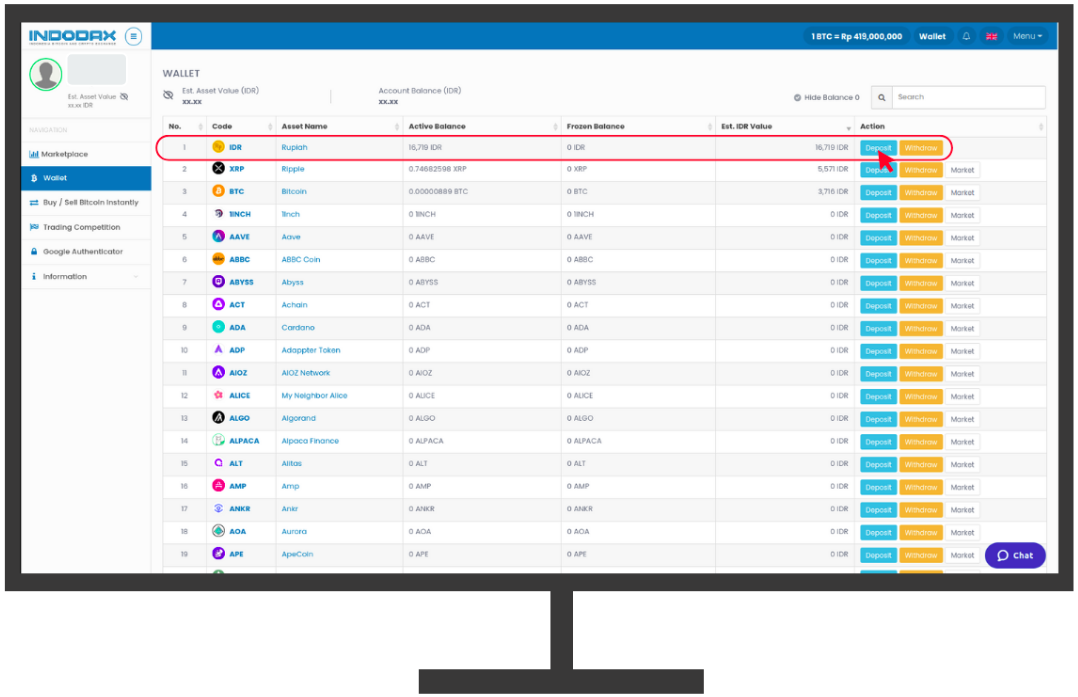Open the Bitcoin asset link
The width and height of the screenshot is (1078, 697).
pyautogui.click(x=294, y=192)
